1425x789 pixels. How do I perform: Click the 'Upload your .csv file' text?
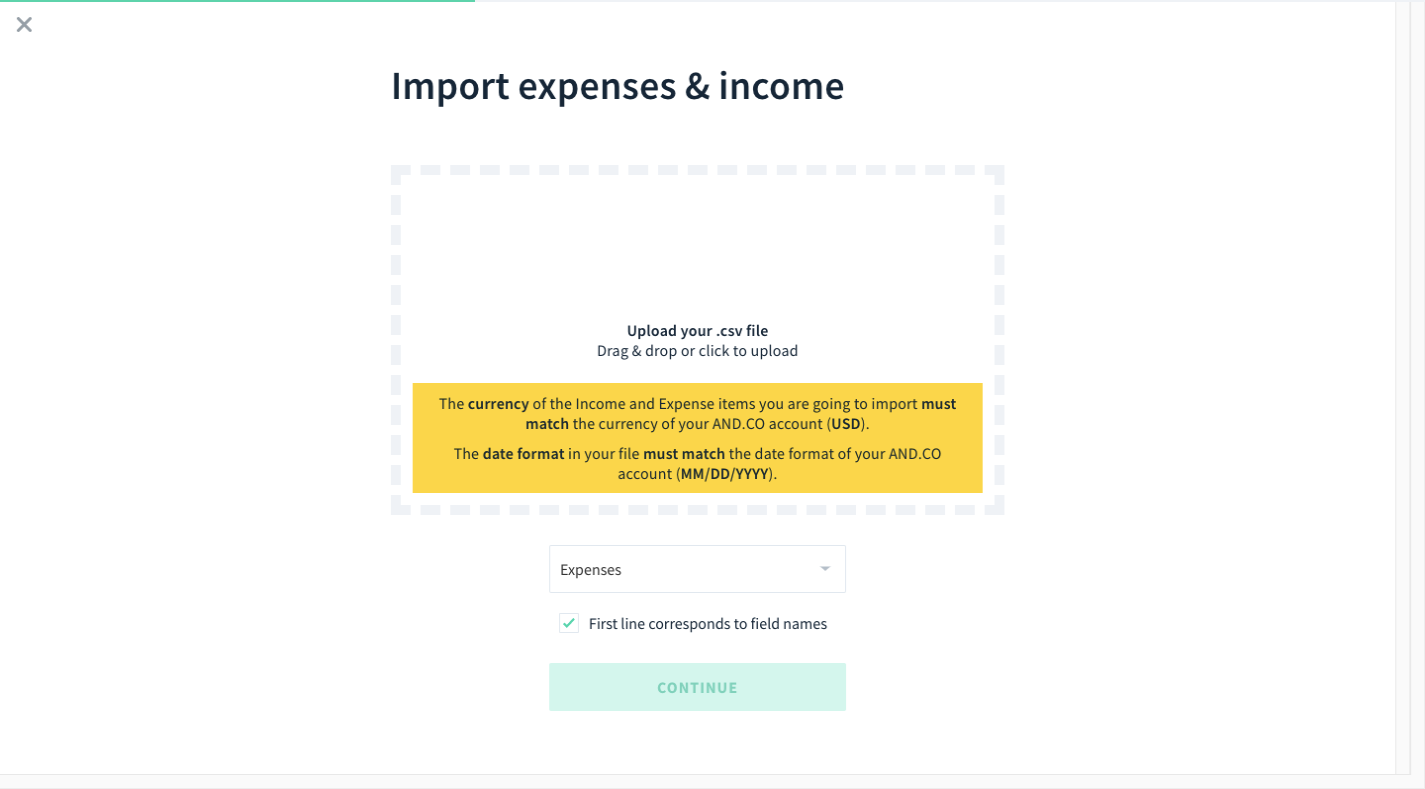click(x=697, y=331)
